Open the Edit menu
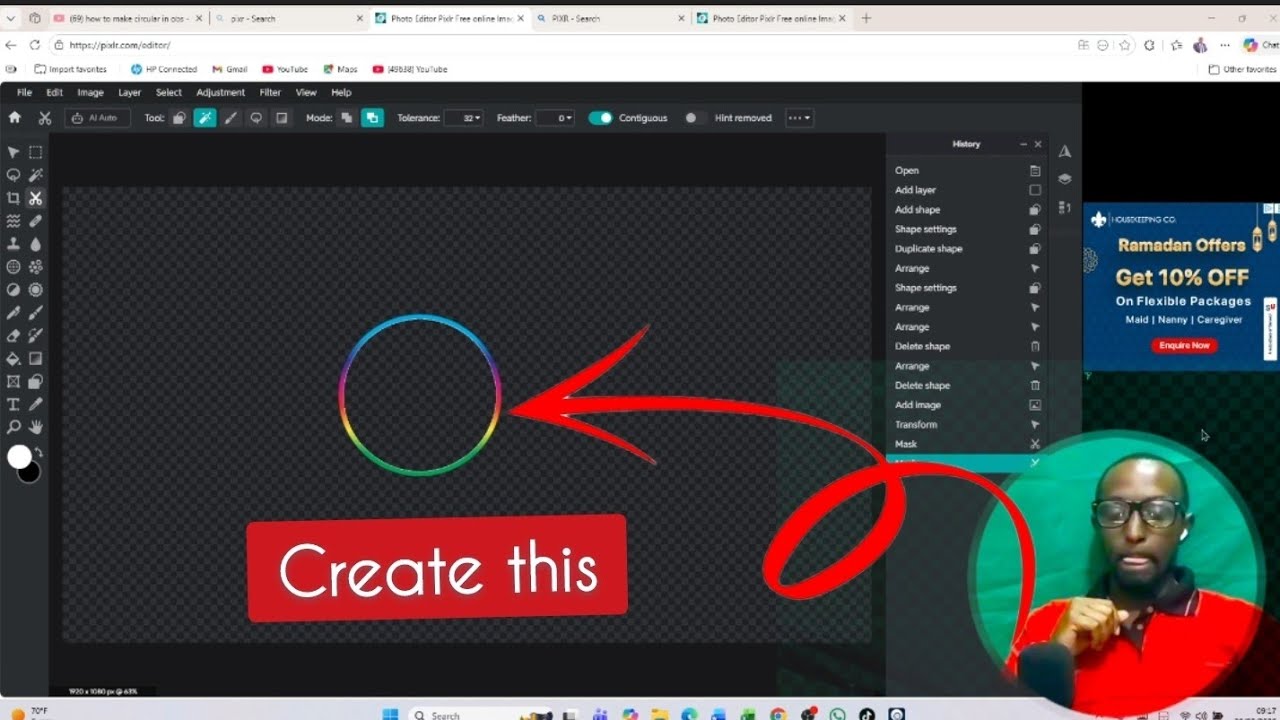Viewport: 1280px width, 720px height. (x=54, y=92)
